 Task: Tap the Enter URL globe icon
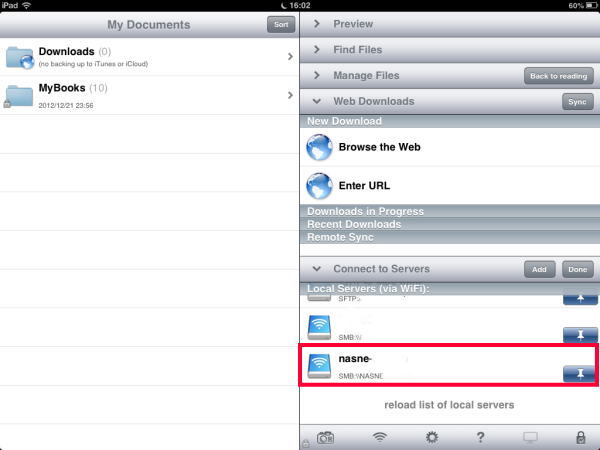pyautogui.click(x=319, y=186)
